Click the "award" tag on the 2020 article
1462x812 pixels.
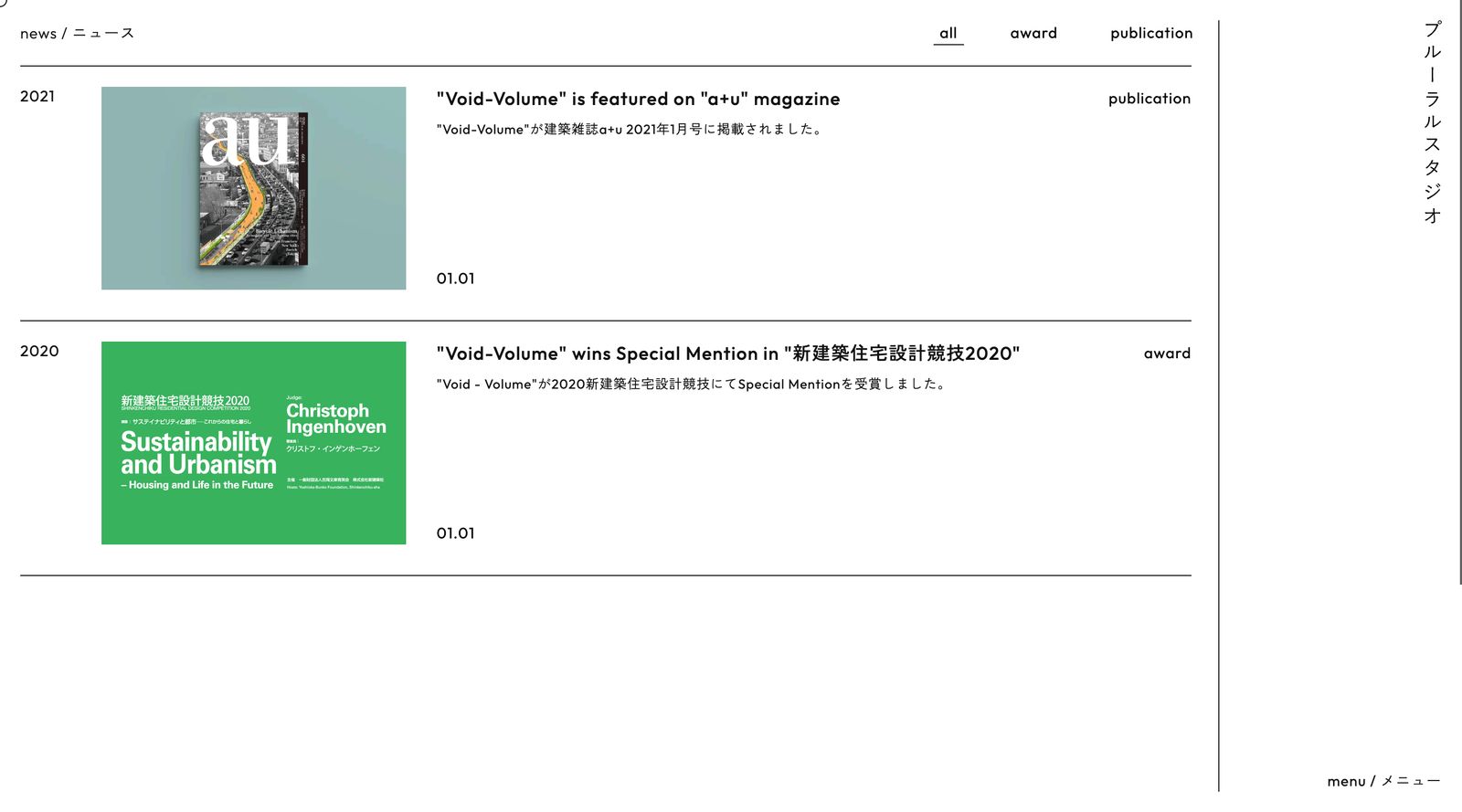coord(1167,353)
